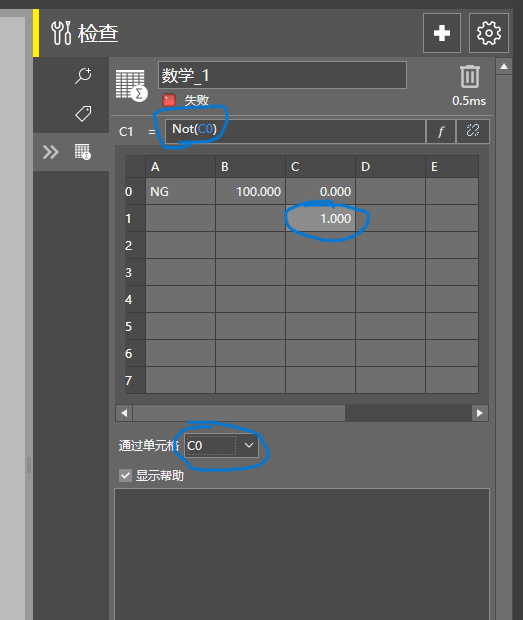Click the 检查 panel title

[98, 33]
